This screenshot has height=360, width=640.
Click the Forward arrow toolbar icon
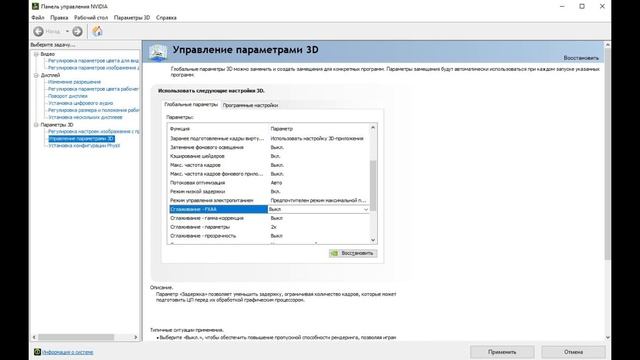click(77, 31)
